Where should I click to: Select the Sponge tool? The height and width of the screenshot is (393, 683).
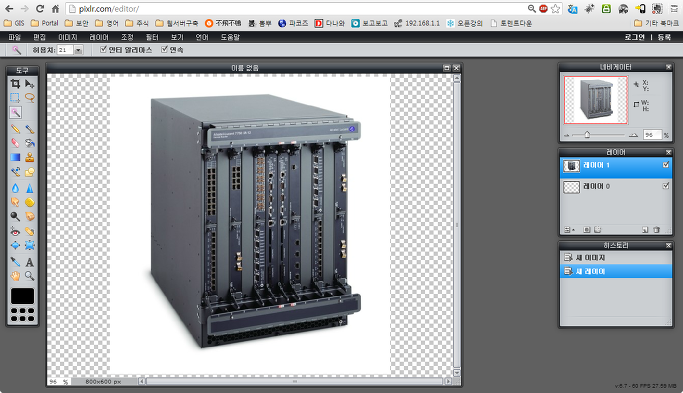pos(30,202)
